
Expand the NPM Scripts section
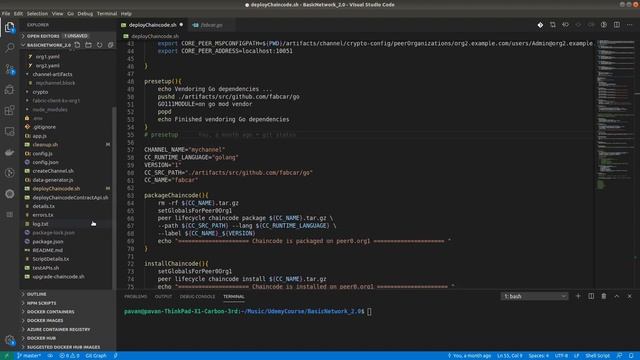coord(68,303)
